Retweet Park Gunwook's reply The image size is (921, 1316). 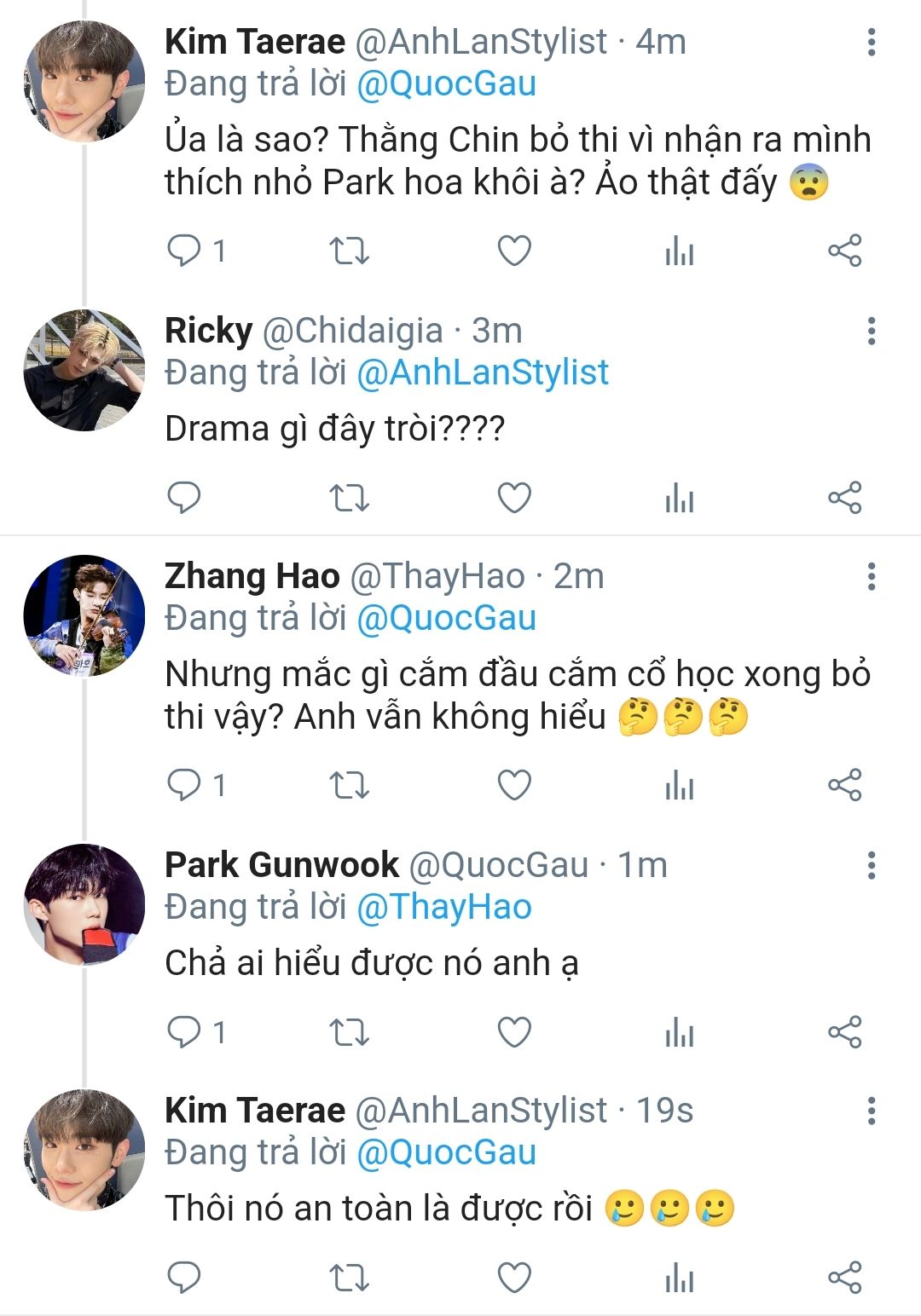click(349, 1032)
